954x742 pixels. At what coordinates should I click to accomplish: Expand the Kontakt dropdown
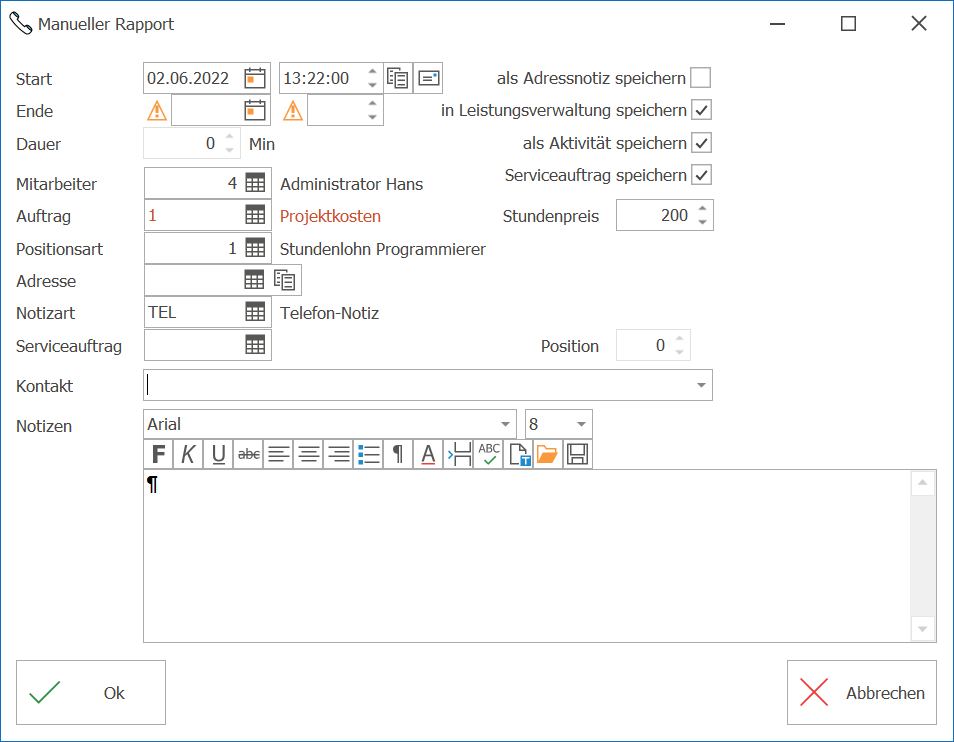tap(701, 385)
